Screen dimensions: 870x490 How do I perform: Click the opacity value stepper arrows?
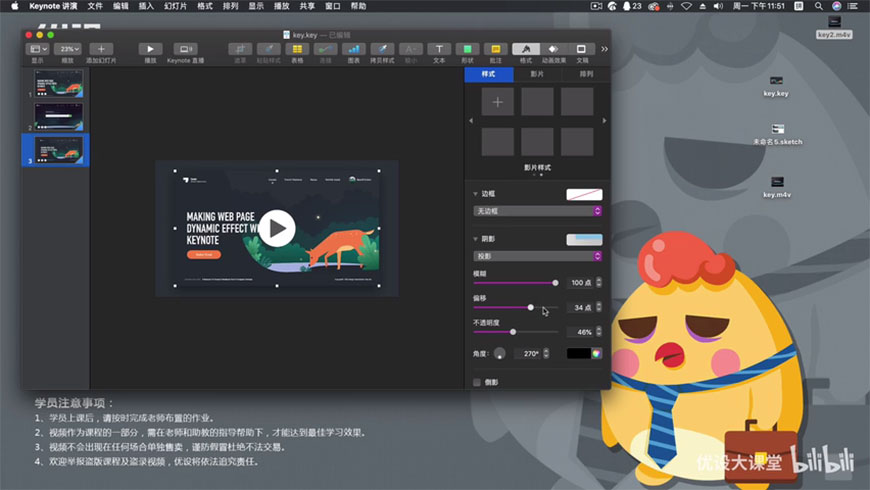point(599,332)
